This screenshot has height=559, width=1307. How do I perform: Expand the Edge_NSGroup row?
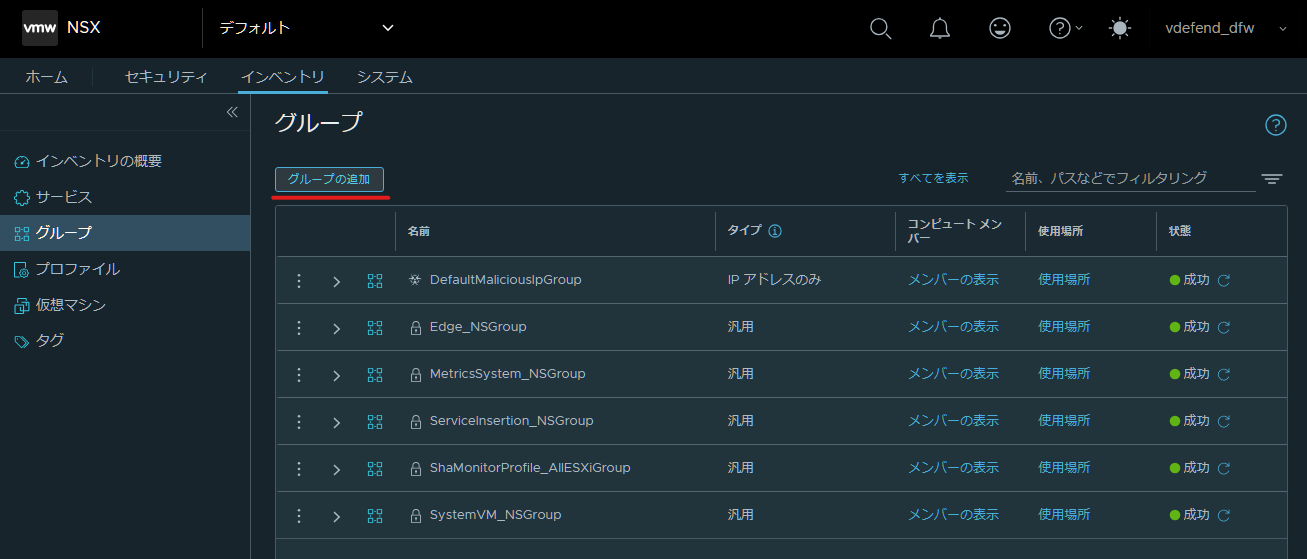click(337, 329)
